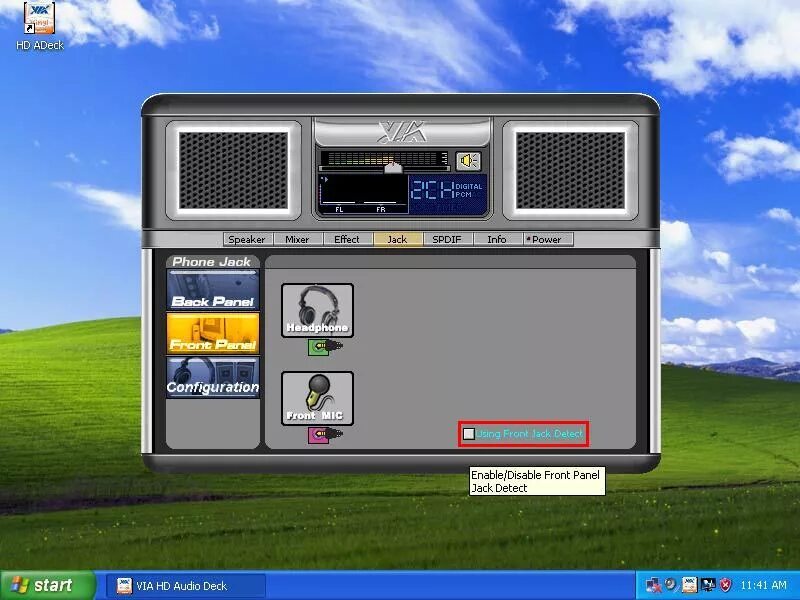Viewport: 800px width, 600px height.
Task: Click the pink microphone plug connector
Action: click(x=325, y=435)
